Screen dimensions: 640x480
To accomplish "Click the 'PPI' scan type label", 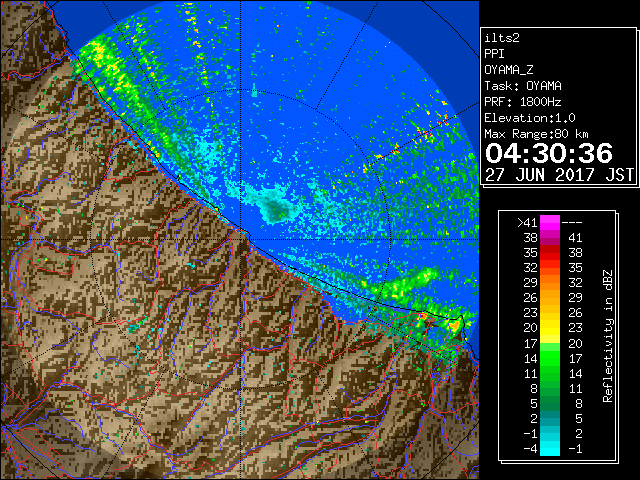I will pyautogui.click(x=494, y=54).
